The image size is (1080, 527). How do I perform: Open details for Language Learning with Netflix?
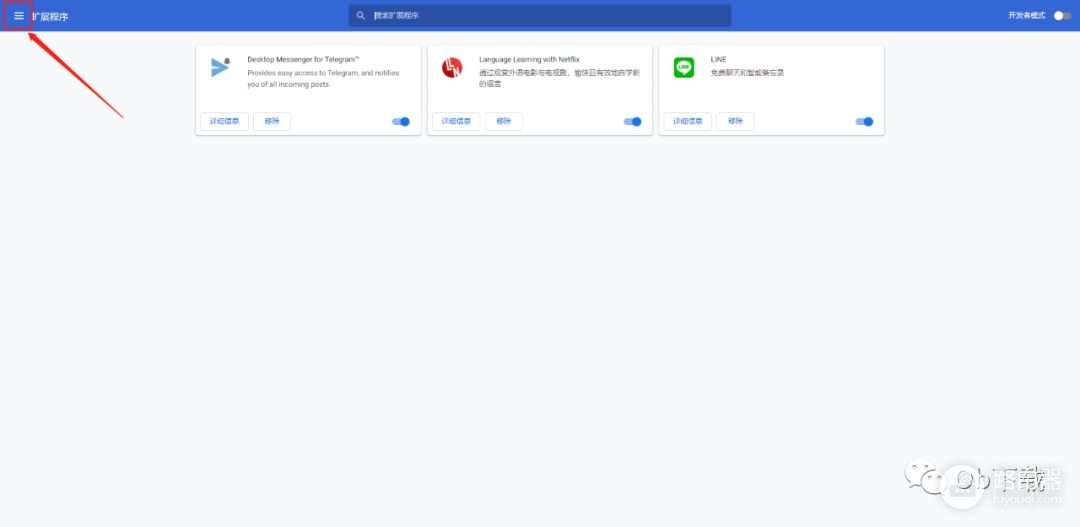click(x=456, y=121)
